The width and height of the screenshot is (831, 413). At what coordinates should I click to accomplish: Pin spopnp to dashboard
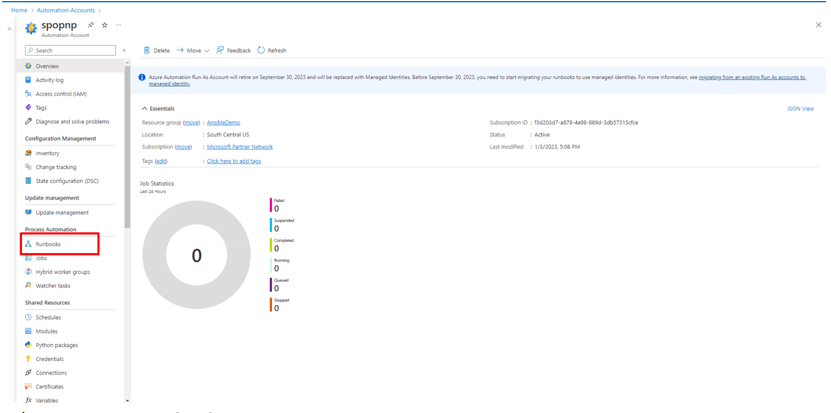(91, 25)
